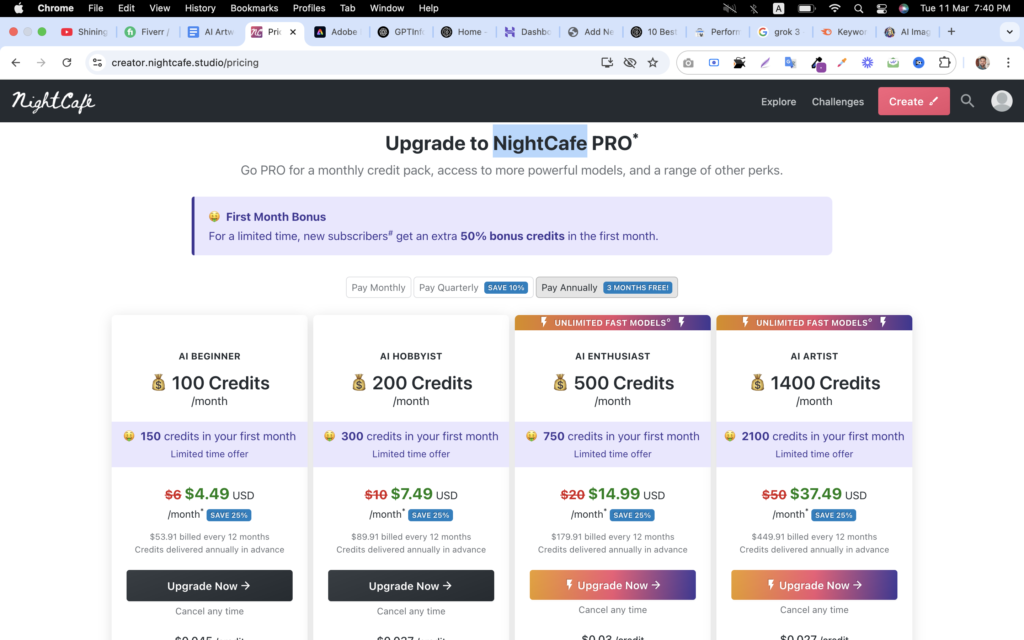Select Pay Monthly billing option
The image size is (1024, 640).
click(x=378, y=287)
